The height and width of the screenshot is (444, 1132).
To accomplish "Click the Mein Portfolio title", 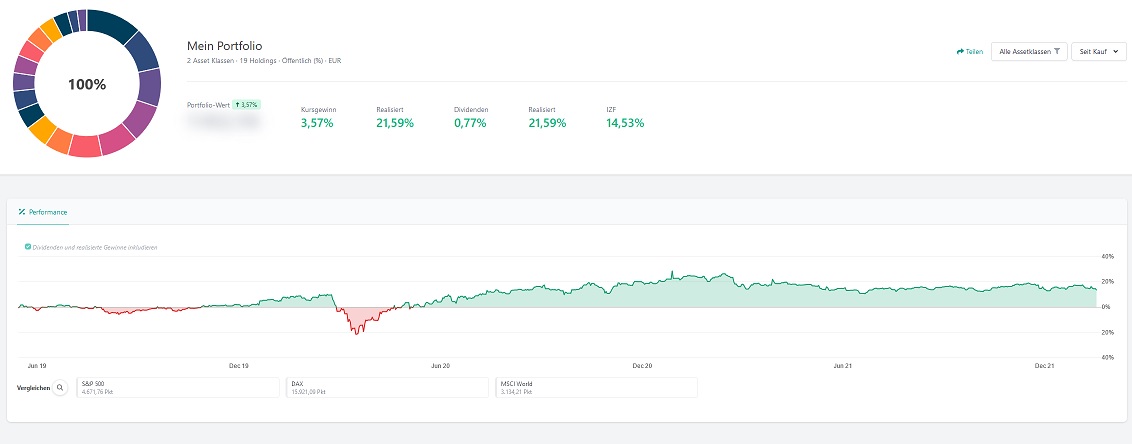I will coord(225,46).
